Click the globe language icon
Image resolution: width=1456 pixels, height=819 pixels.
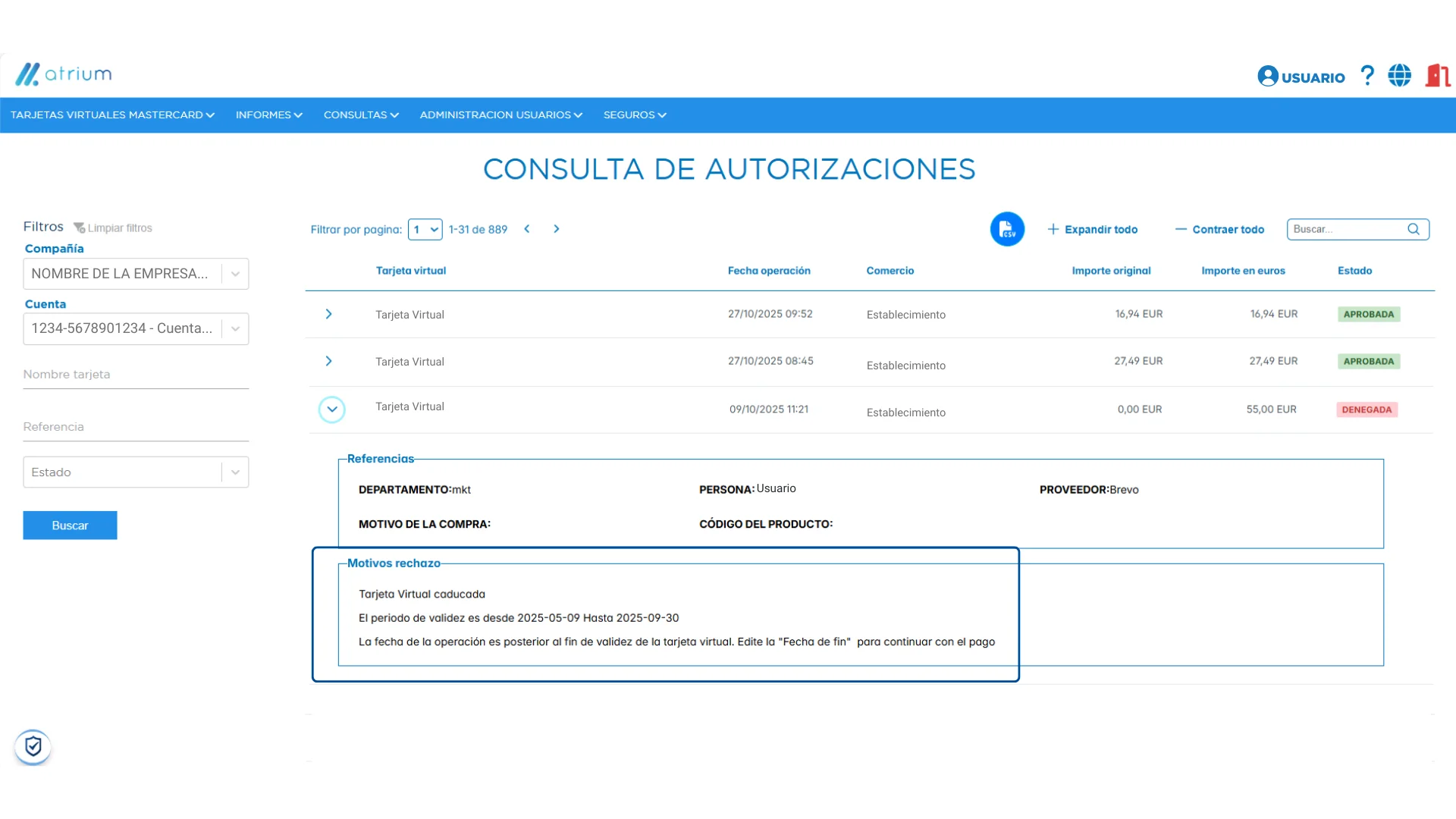(1399, 75)
